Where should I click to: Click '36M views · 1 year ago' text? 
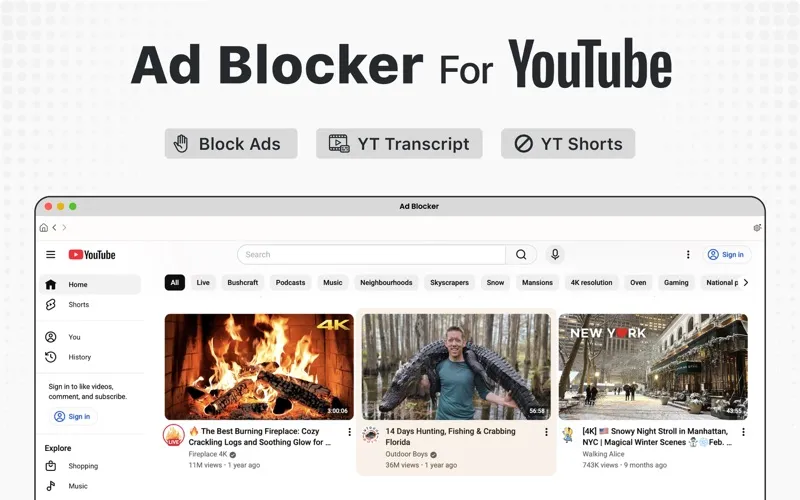(x=421, y=465)
